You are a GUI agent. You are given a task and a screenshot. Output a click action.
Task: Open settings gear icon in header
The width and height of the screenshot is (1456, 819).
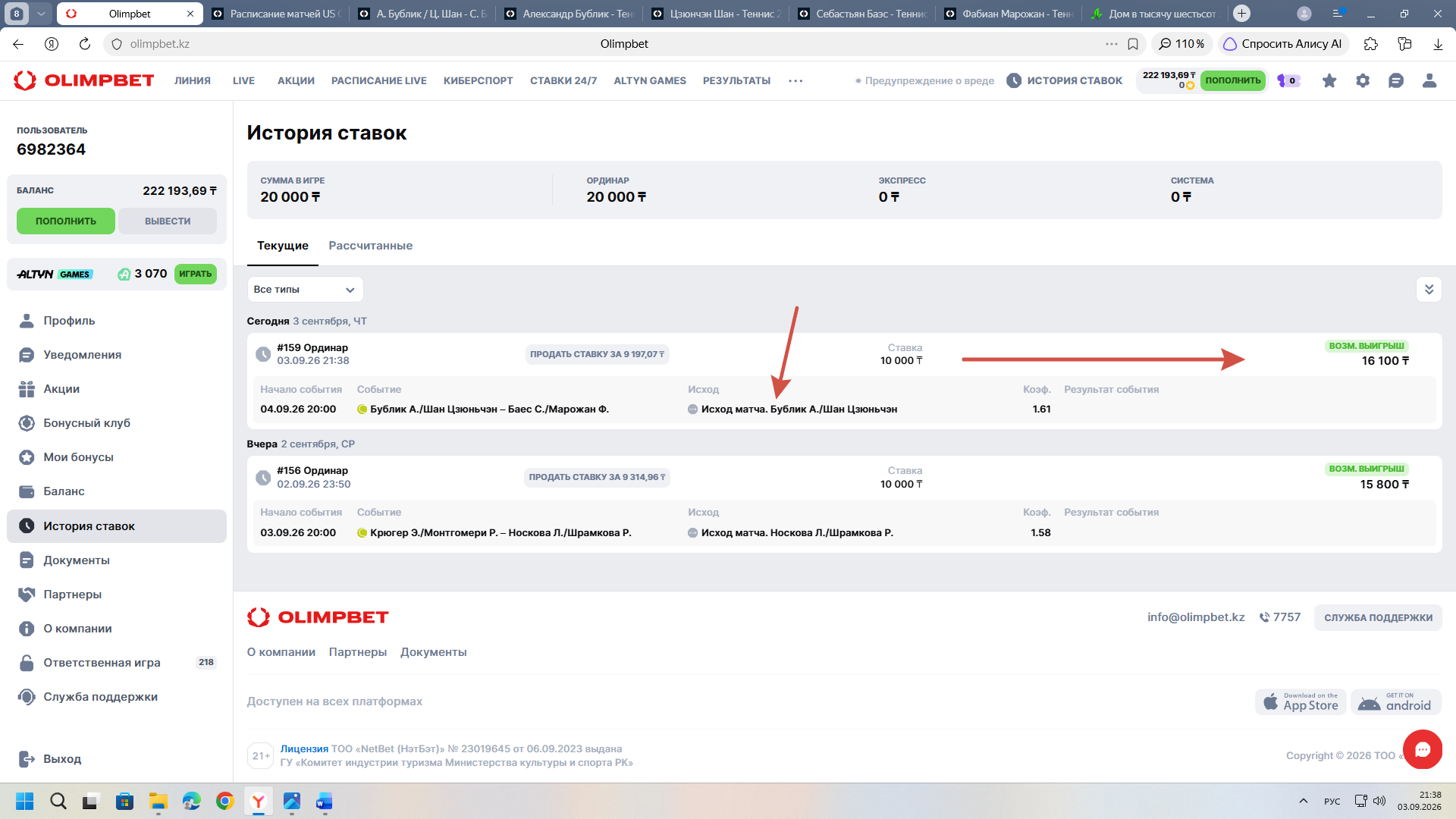[1363, 80]
